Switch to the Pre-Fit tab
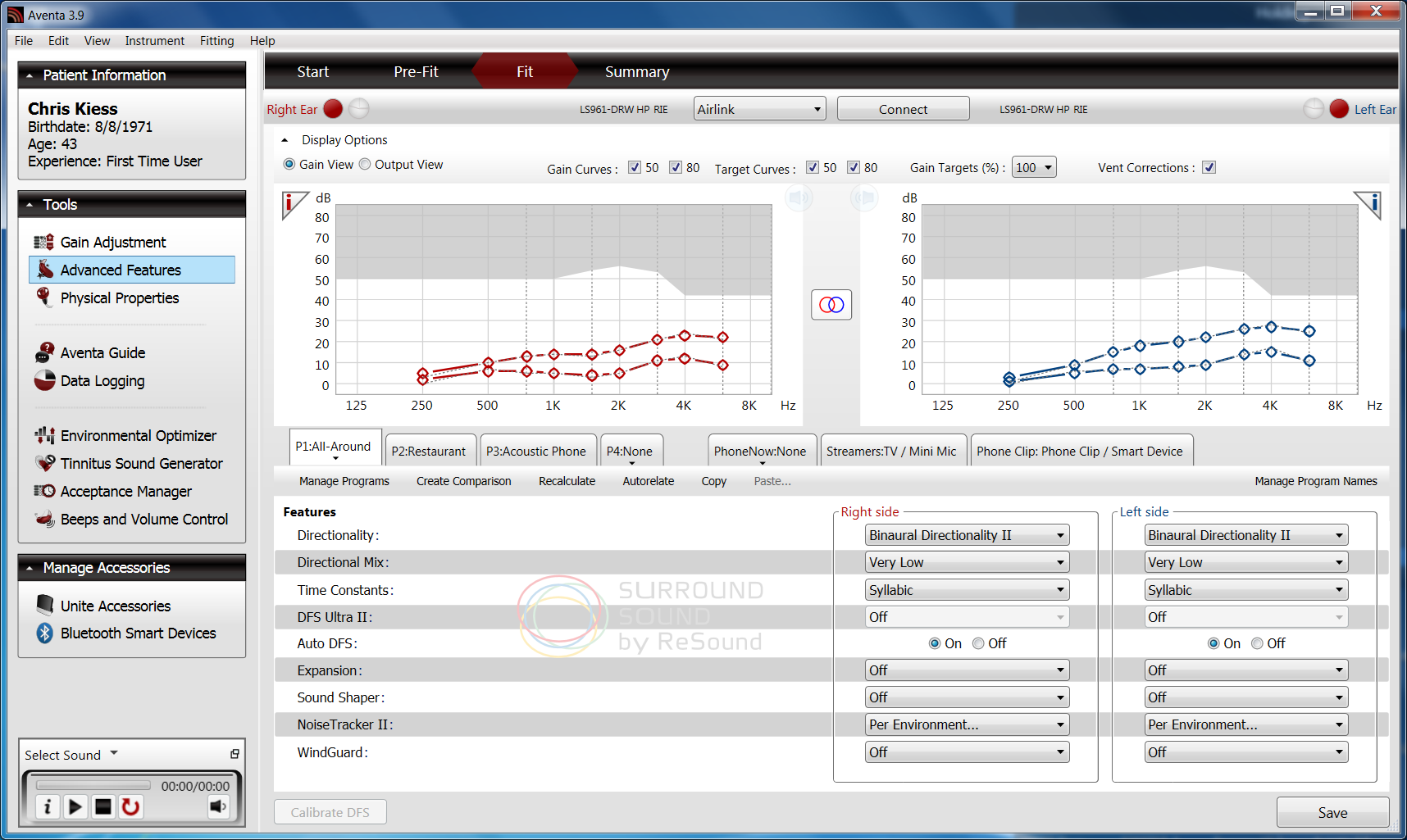1407x840 pixels. tap(416, 72)
